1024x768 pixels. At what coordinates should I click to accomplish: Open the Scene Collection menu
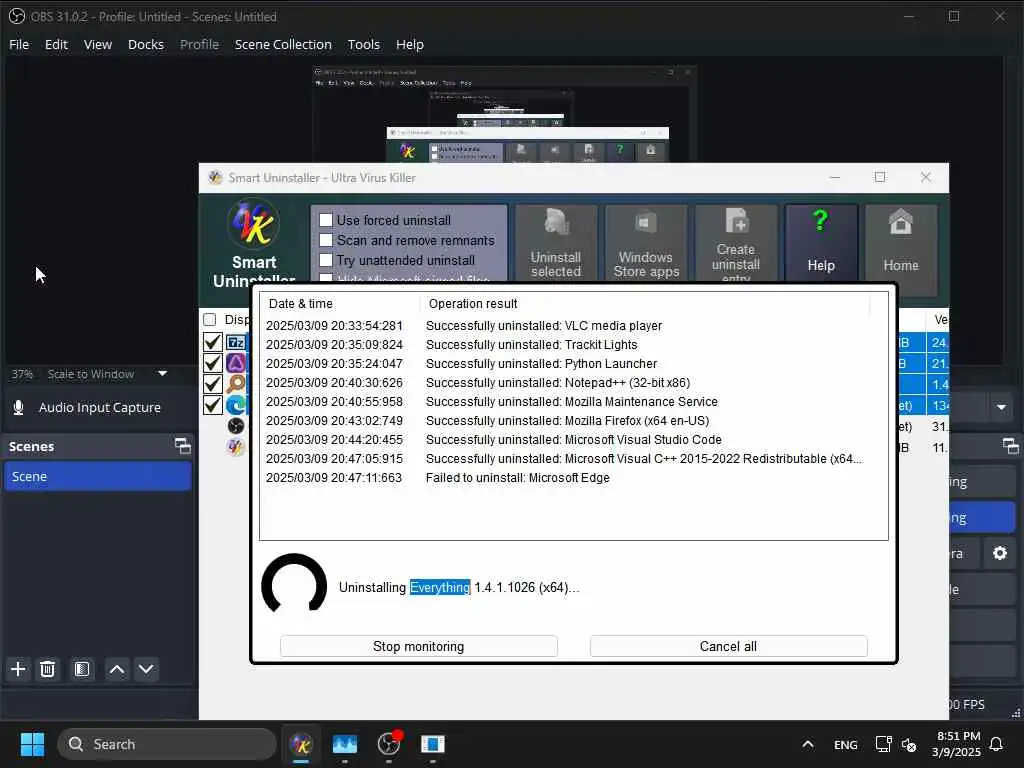[283, 44]
